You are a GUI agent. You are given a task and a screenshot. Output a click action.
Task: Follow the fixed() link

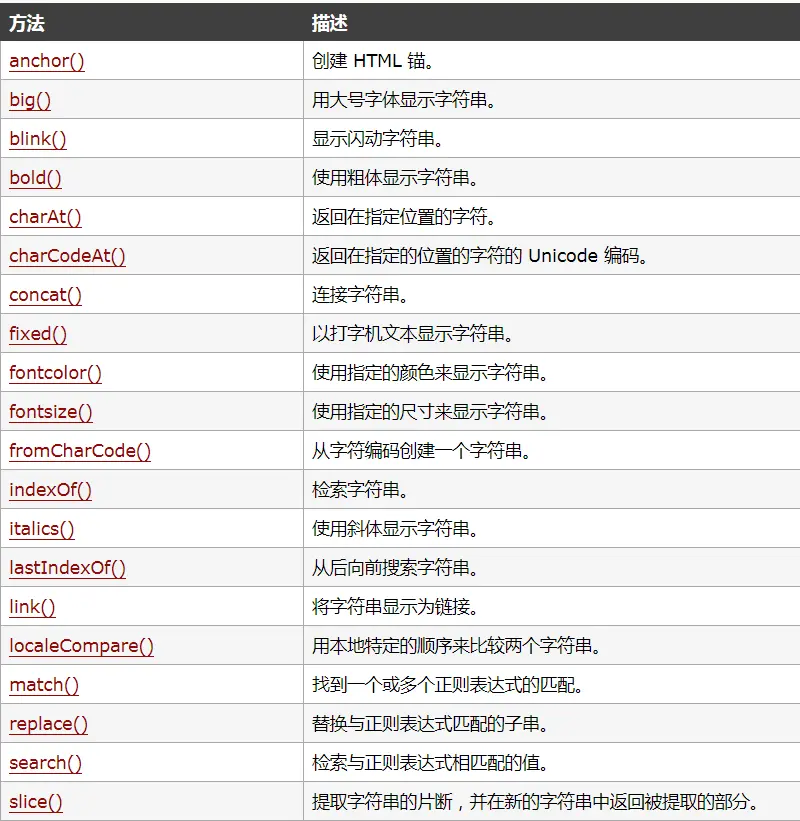38,334
